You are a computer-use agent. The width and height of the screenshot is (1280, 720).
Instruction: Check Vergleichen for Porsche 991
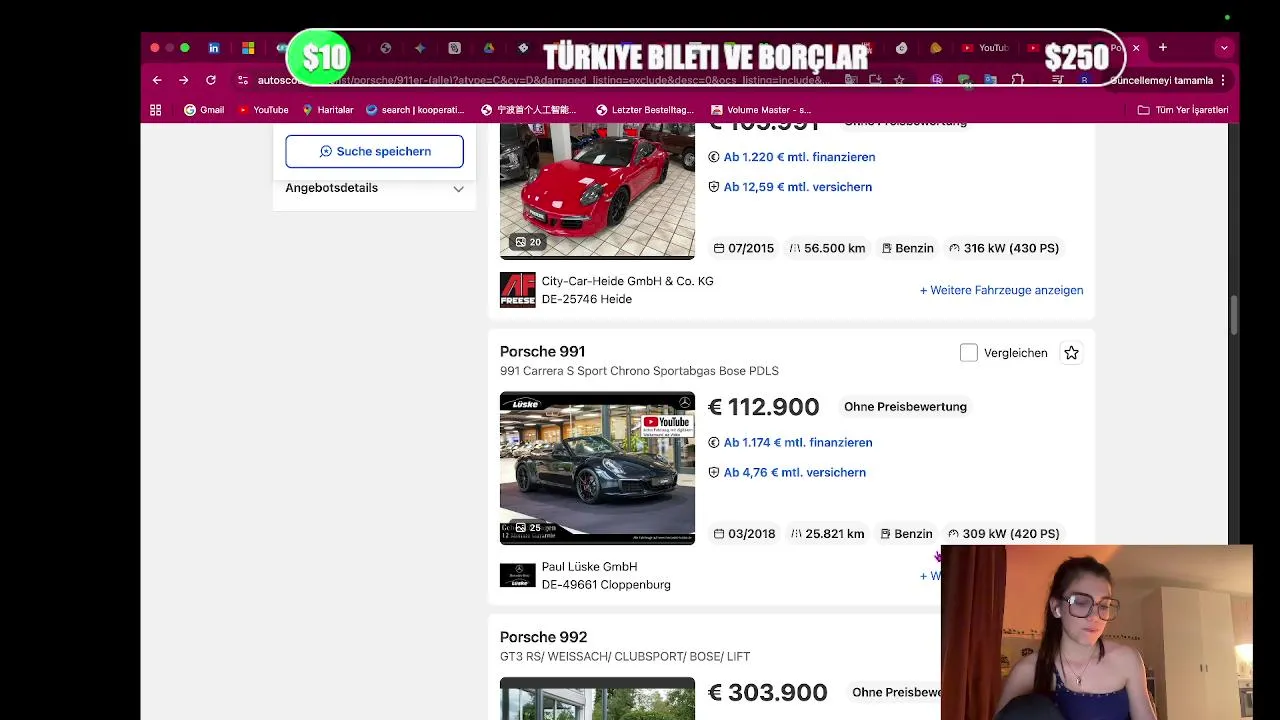pyautogui.click(x=968, y=353)
